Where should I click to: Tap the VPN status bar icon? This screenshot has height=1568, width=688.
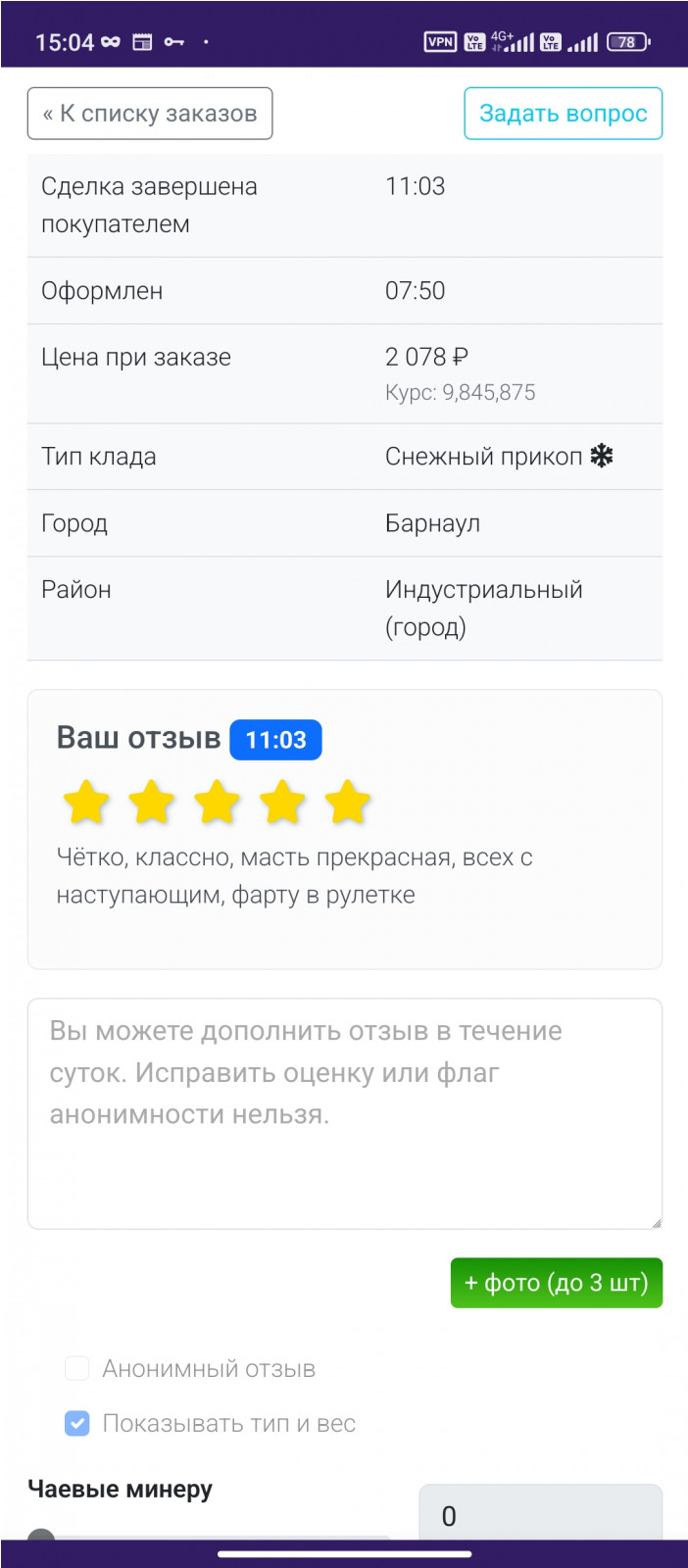(440, 41)
